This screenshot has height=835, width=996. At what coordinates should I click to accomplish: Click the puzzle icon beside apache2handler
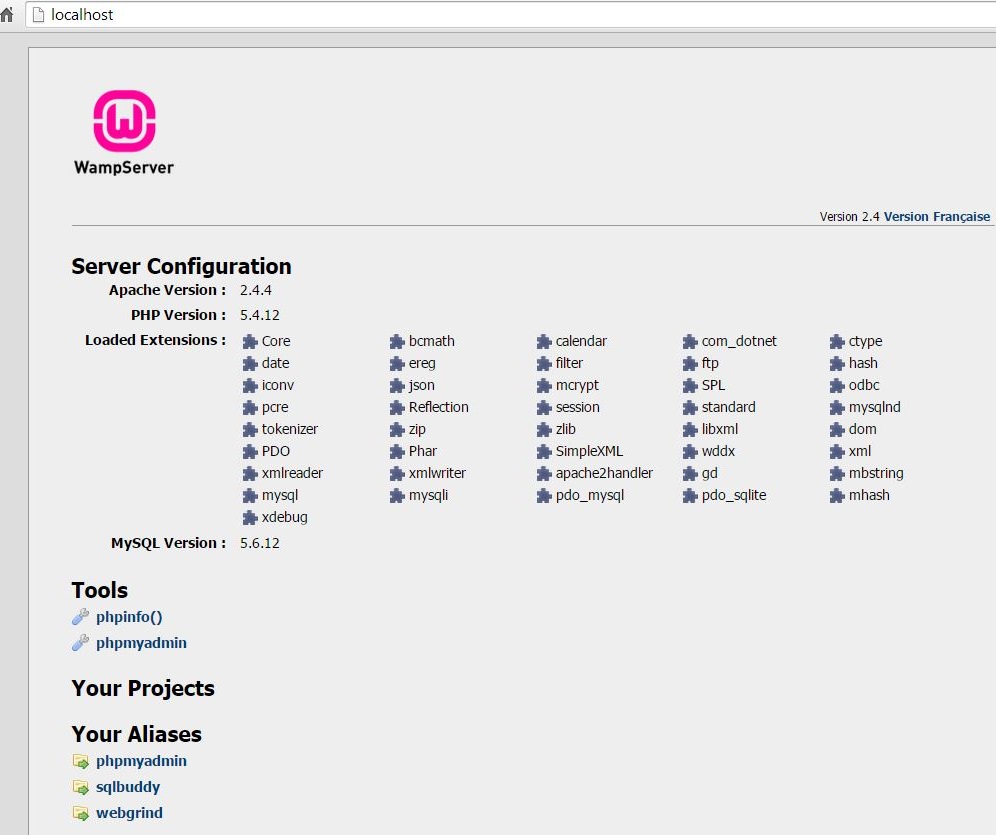(544, 474)
